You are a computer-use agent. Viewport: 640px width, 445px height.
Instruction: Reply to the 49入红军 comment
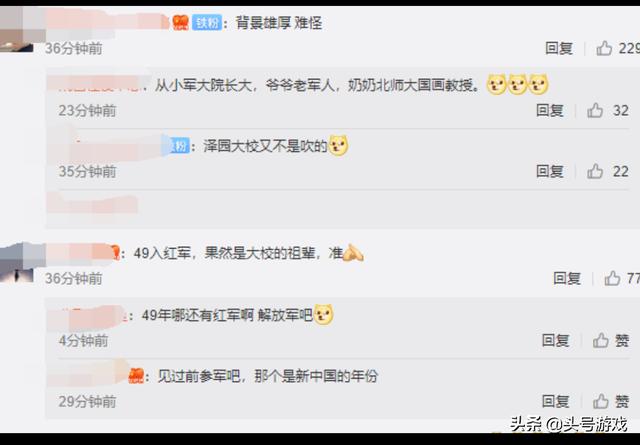pyautogui.click(x=567, y=278)
